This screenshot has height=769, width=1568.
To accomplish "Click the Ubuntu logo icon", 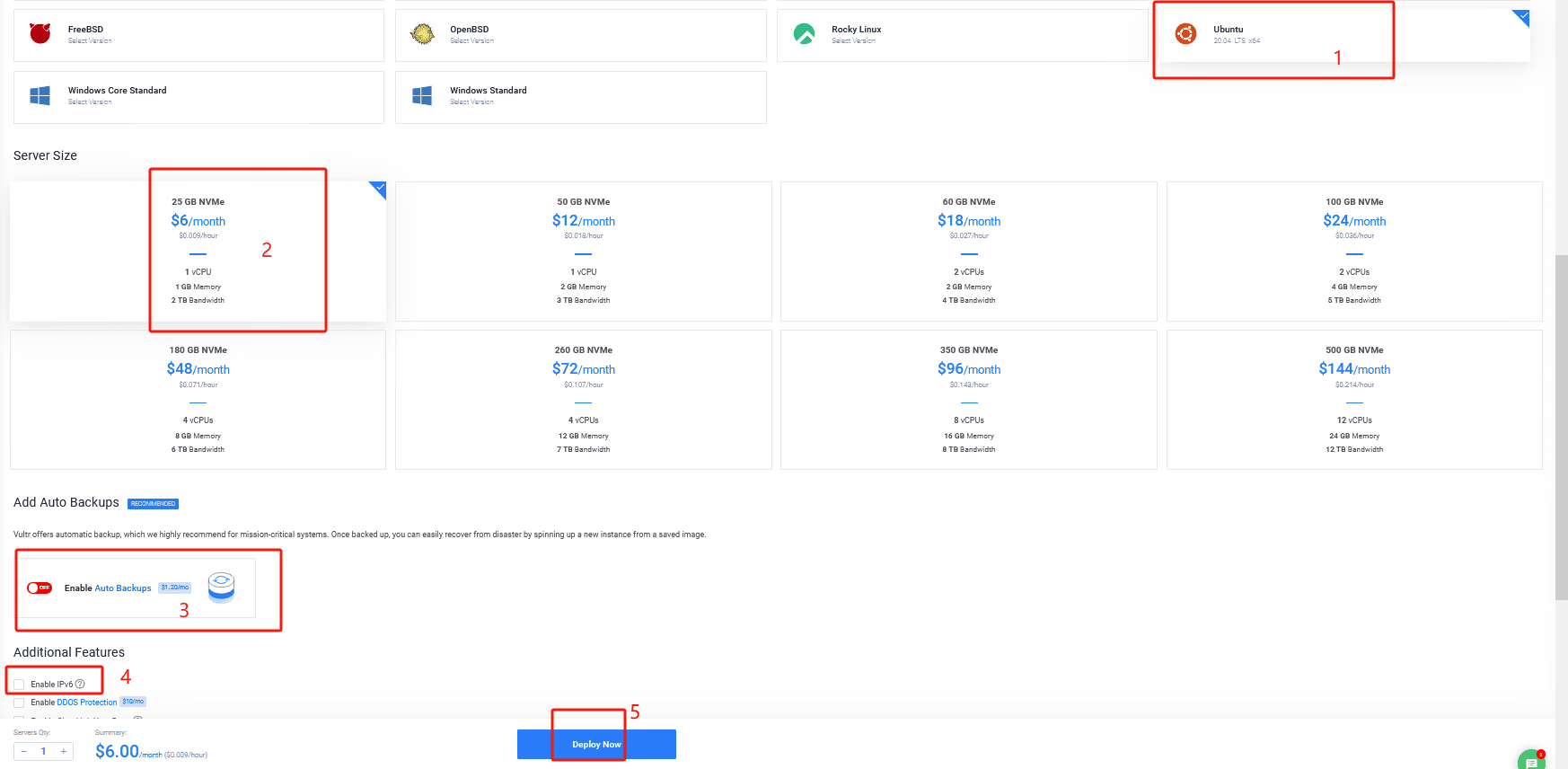I will coord(1185,34).
